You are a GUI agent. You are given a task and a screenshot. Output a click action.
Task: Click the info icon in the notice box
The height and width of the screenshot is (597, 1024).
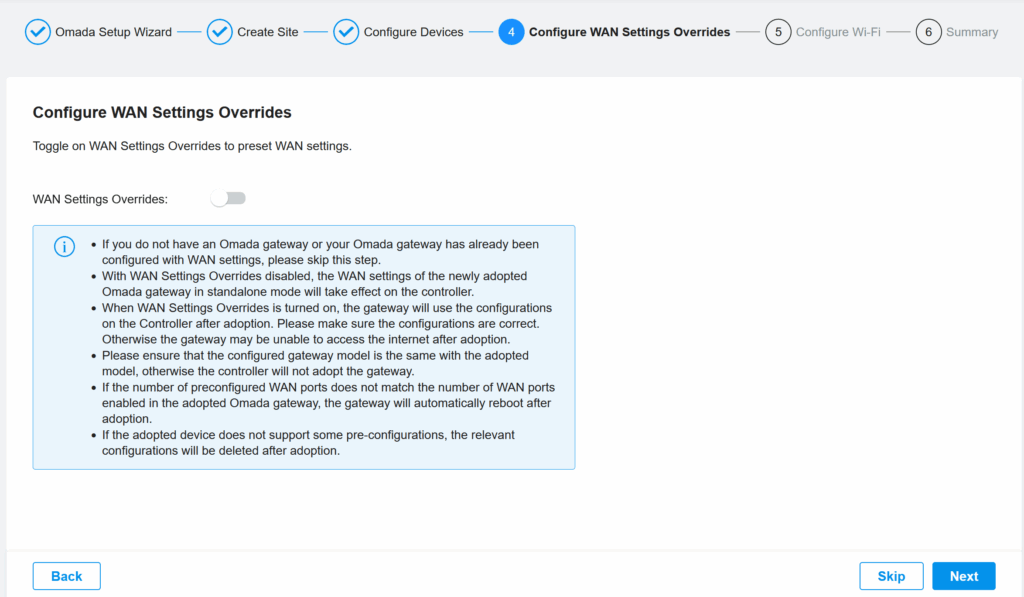point(64,247)
